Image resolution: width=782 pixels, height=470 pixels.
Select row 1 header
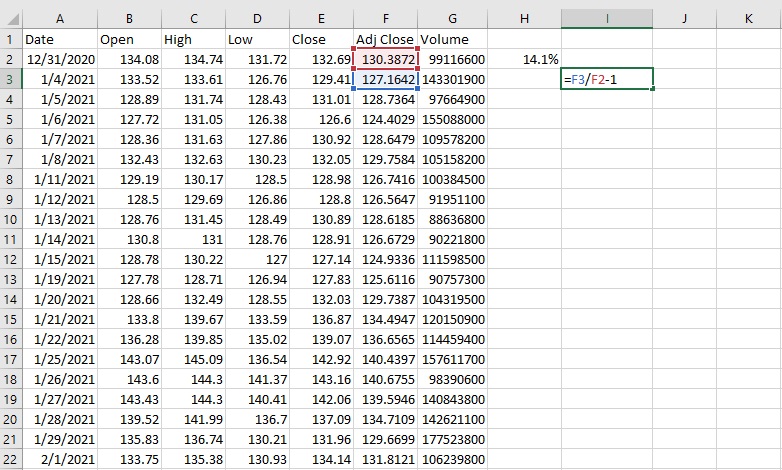pyautogui.click(x=10, y=40)
